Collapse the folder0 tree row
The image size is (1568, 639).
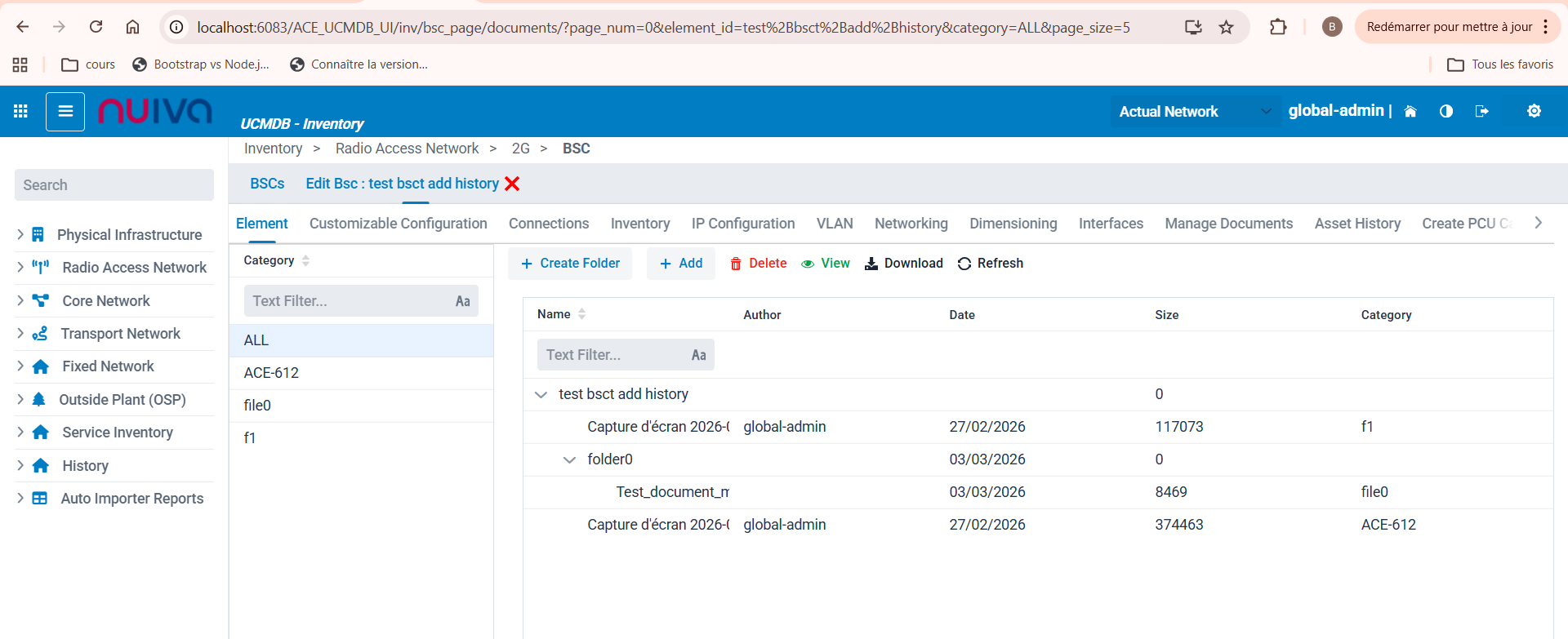point(569,460)
